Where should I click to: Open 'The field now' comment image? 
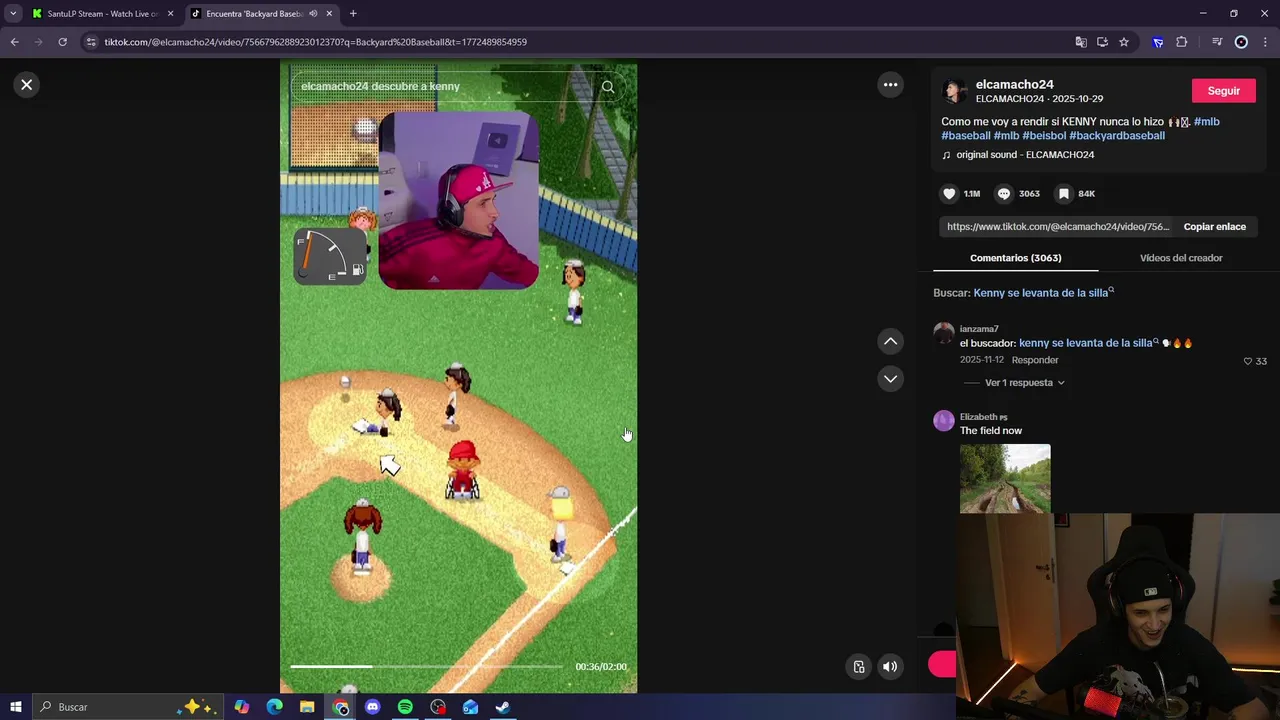pyautogui.click(x=1005, y=479)
